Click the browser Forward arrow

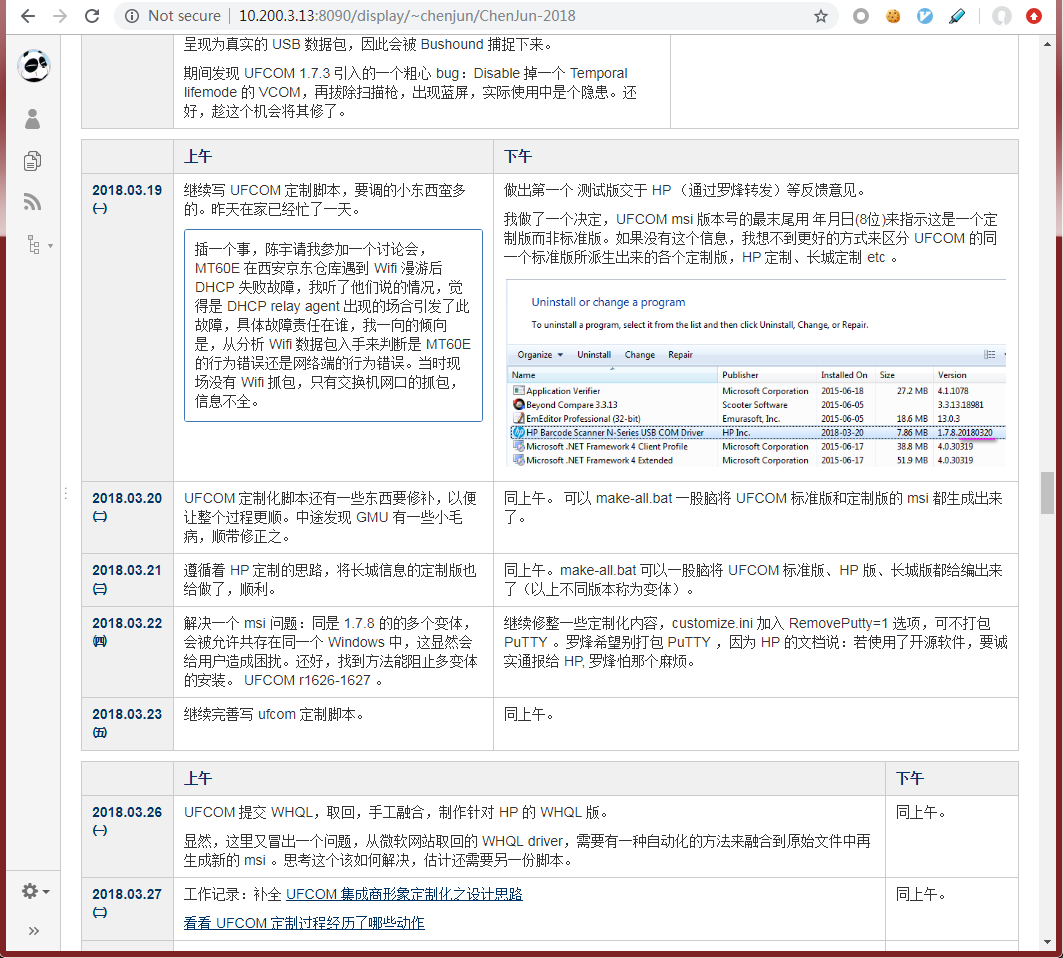pyautogui.click(x=60, y=16)
